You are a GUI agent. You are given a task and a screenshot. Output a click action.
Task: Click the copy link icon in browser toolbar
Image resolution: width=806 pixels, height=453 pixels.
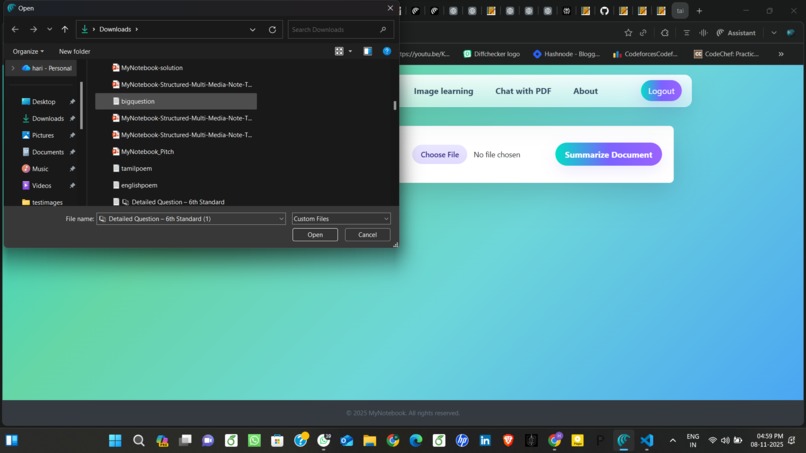click(643, 32)
